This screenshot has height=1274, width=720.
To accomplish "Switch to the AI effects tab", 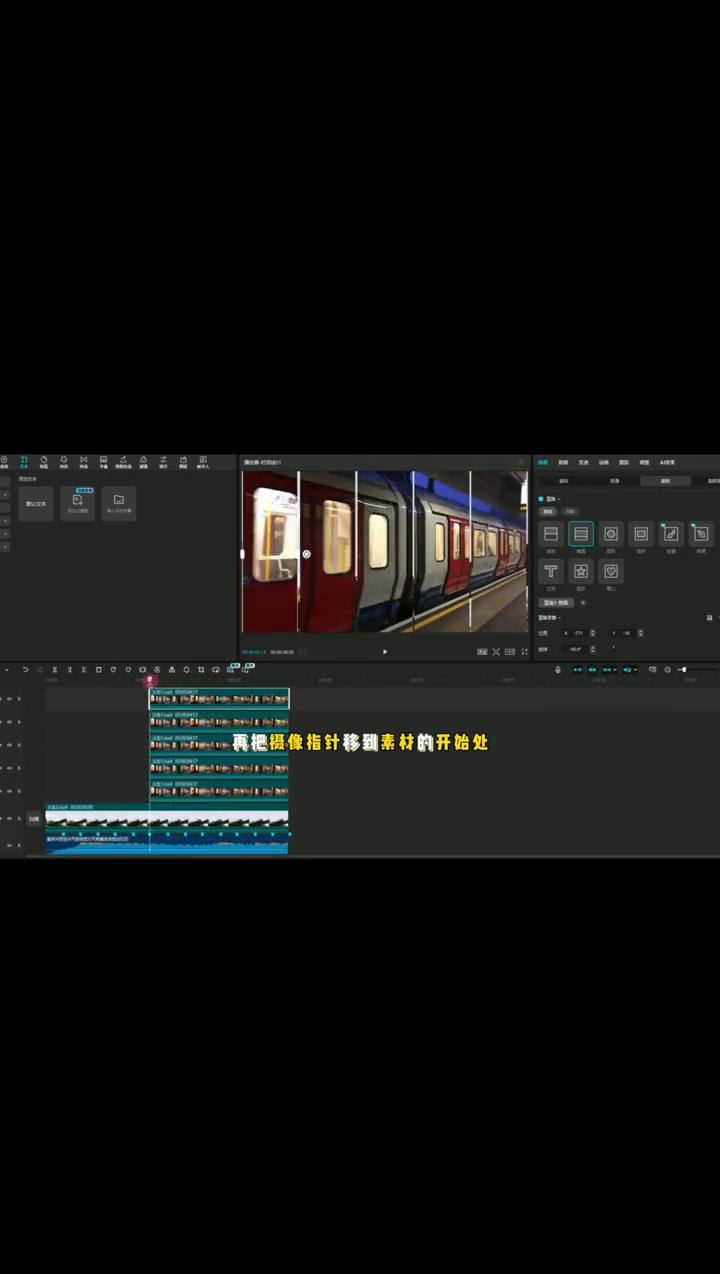I will coord(667,462).
